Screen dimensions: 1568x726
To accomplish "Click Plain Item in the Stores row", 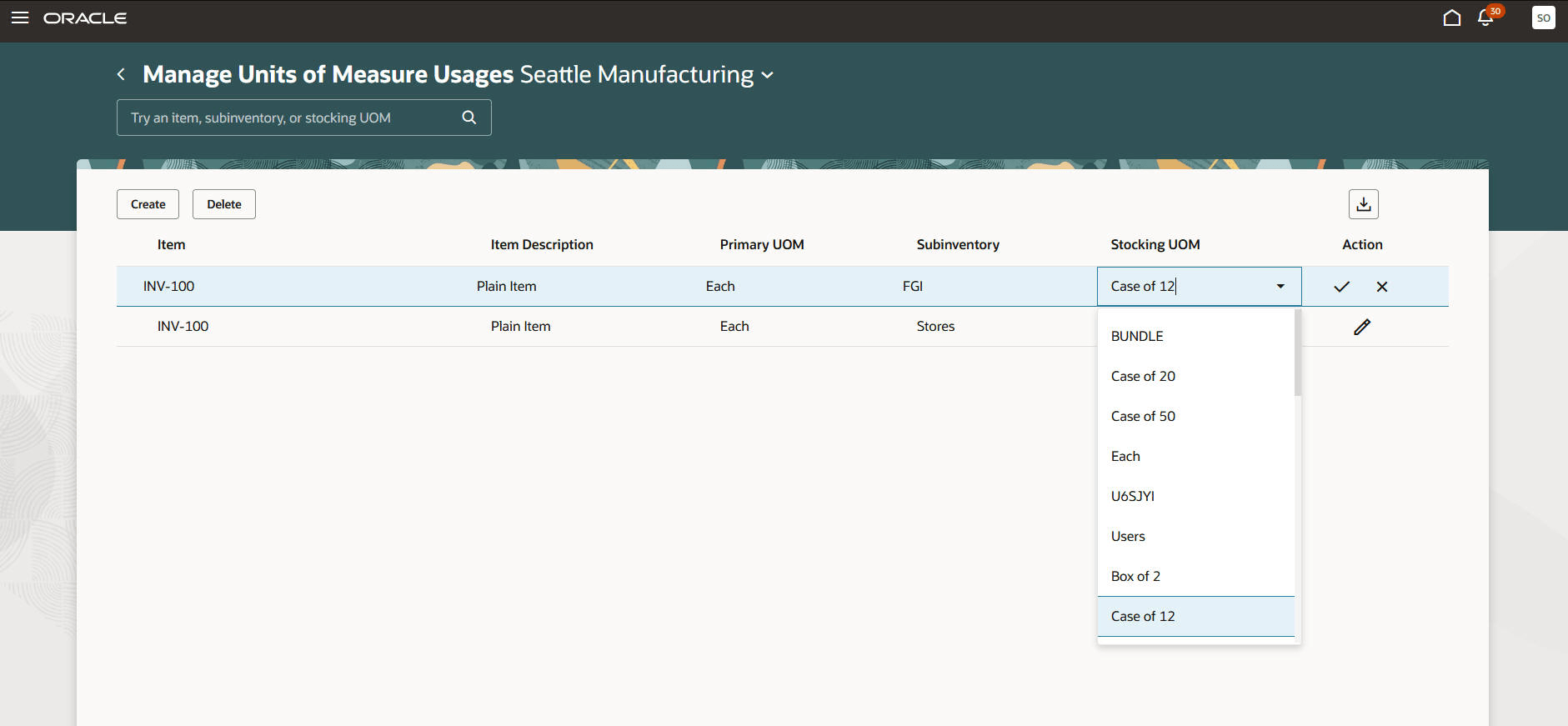I will pyautogui.click(x=520, y=327).
